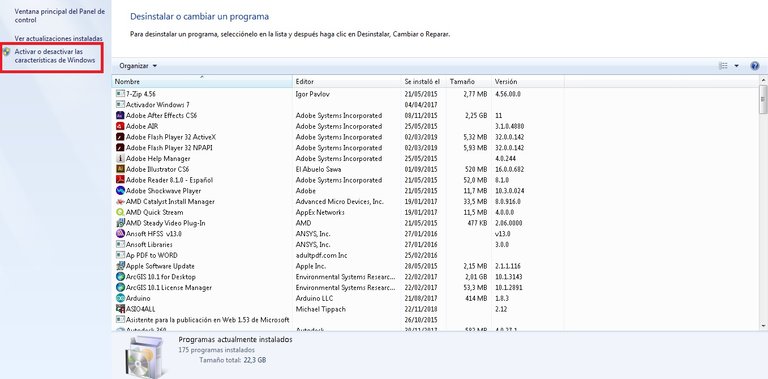Image resolution: width=768 pixels, height=379 pixels.
Task: Select version 10.3.0.024 cell
Action: [x=509, y=190]
